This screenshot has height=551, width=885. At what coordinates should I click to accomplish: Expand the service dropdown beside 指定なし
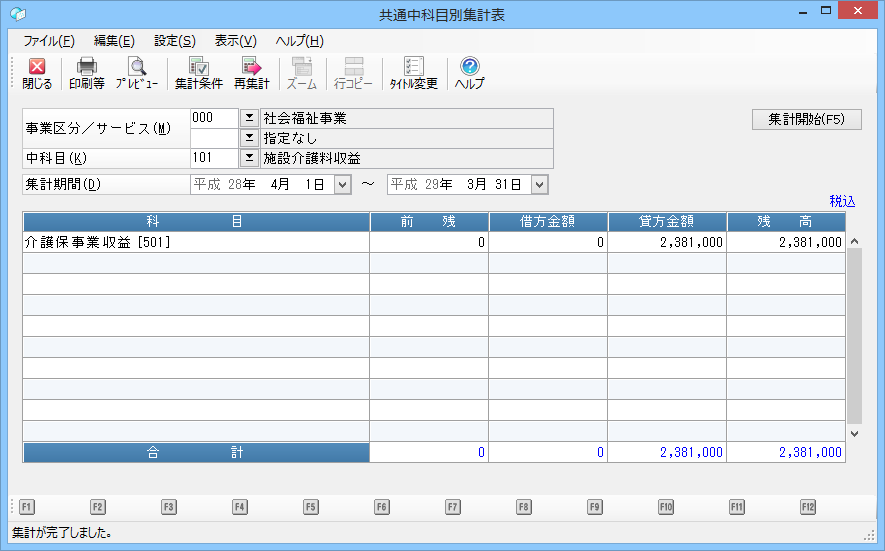click(x=249, y=138)
